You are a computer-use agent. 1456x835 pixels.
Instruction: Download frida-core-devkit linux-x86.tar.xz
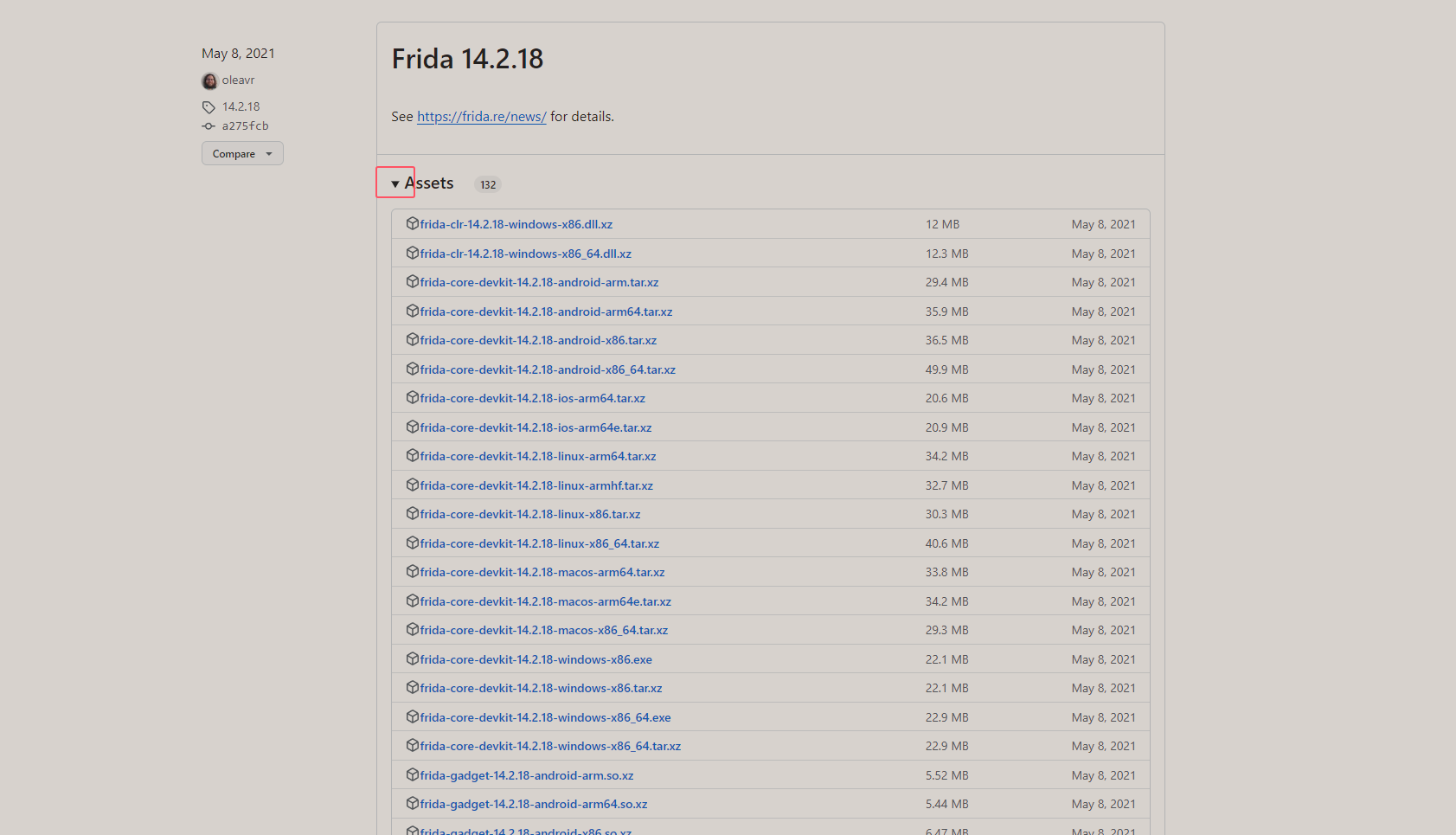pos(529,514)
